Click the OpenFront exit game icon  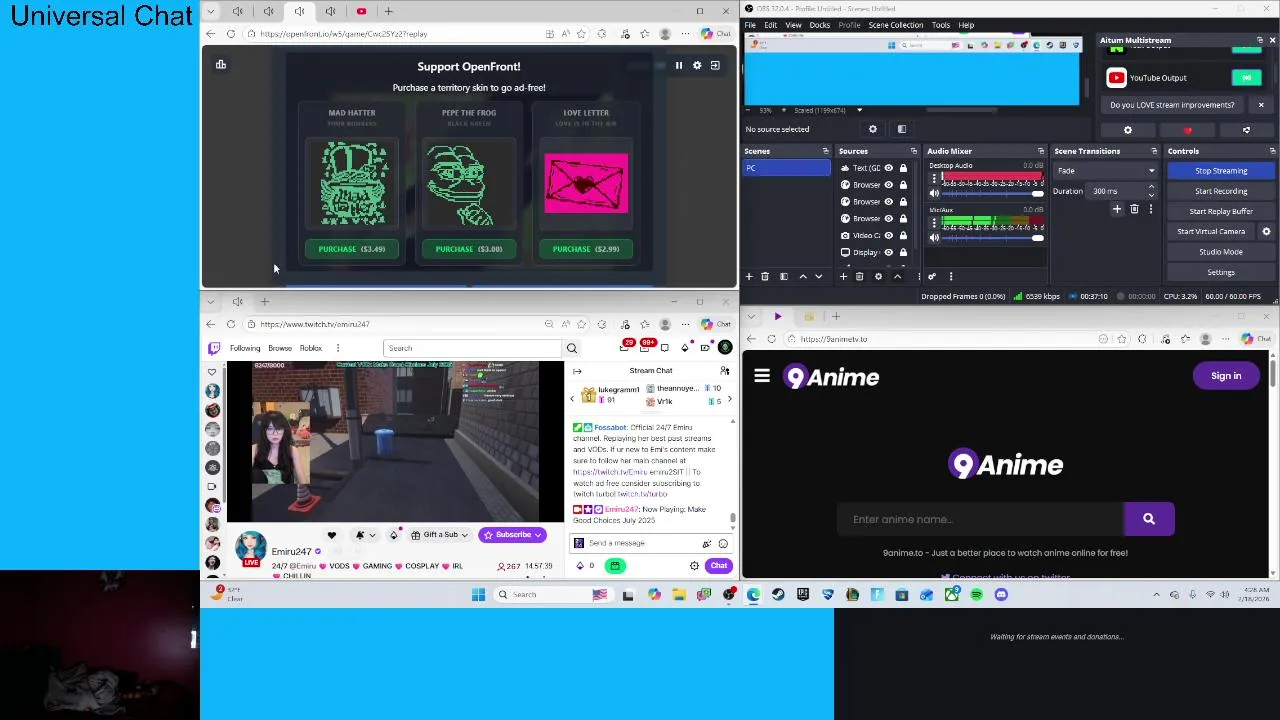(x=715, y=65)
